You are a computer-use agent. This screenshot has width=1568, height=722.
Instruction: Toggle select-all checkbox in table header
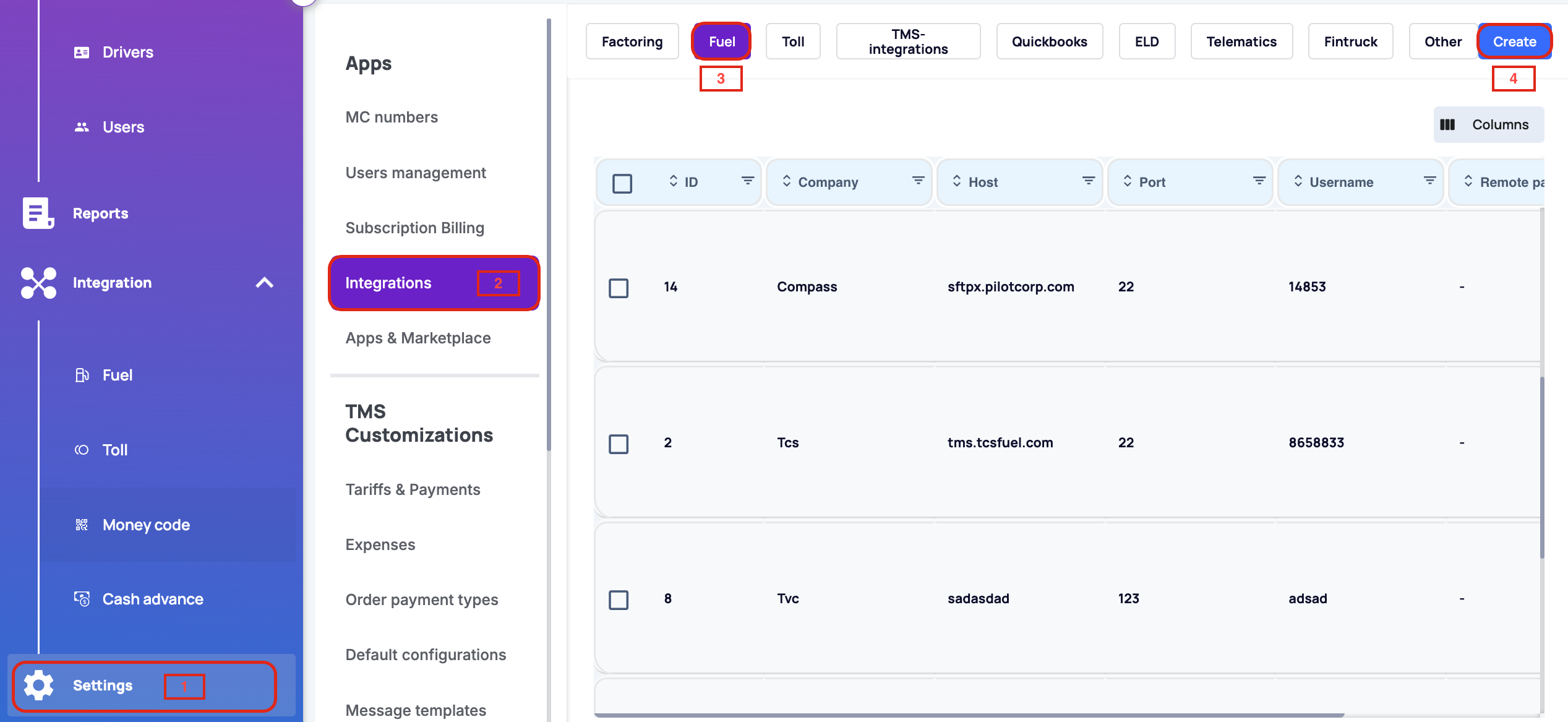pyautogui.click(x=622, y=183)
